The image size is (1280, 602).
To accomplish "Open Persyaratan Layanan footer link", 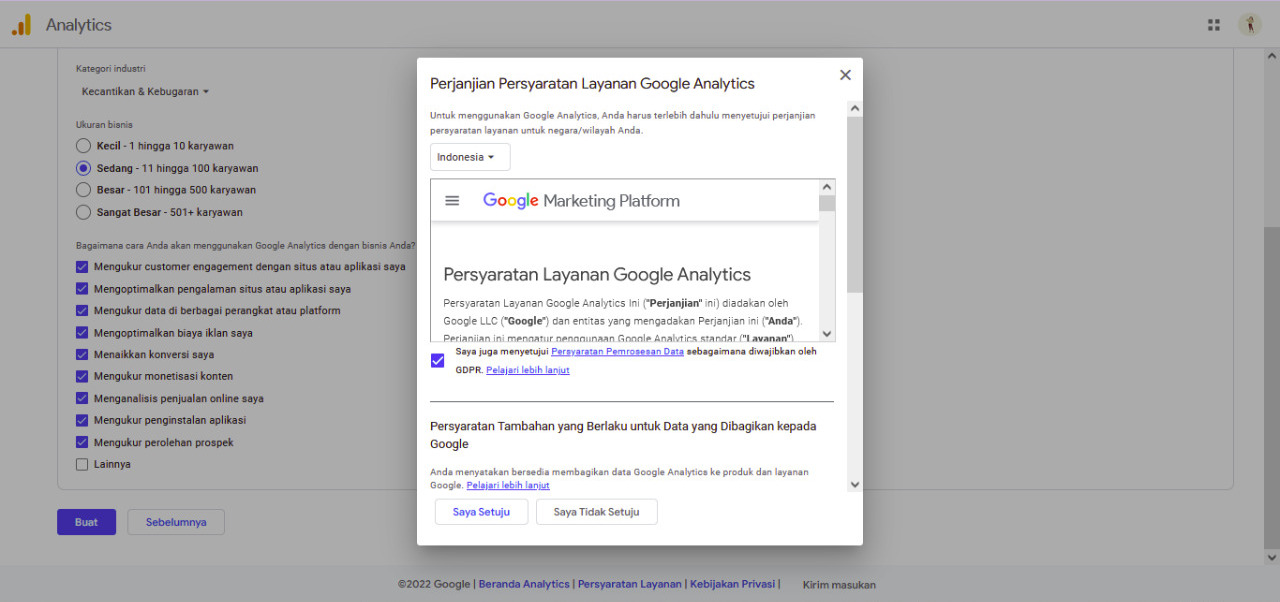I will pos(630,584).
